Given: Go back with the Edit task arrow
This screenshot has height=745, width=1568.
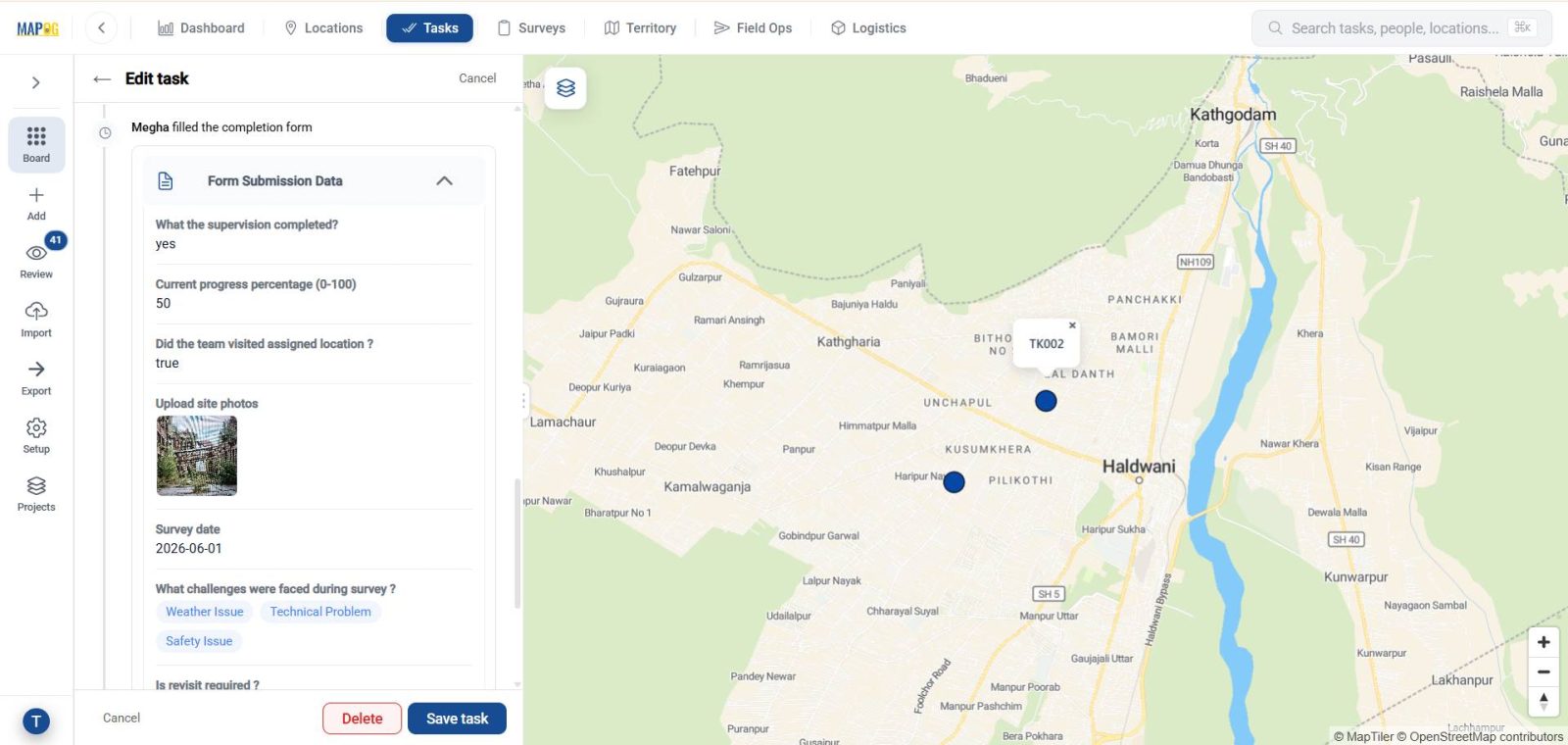Looking at the screenshot, I should 102,78.
